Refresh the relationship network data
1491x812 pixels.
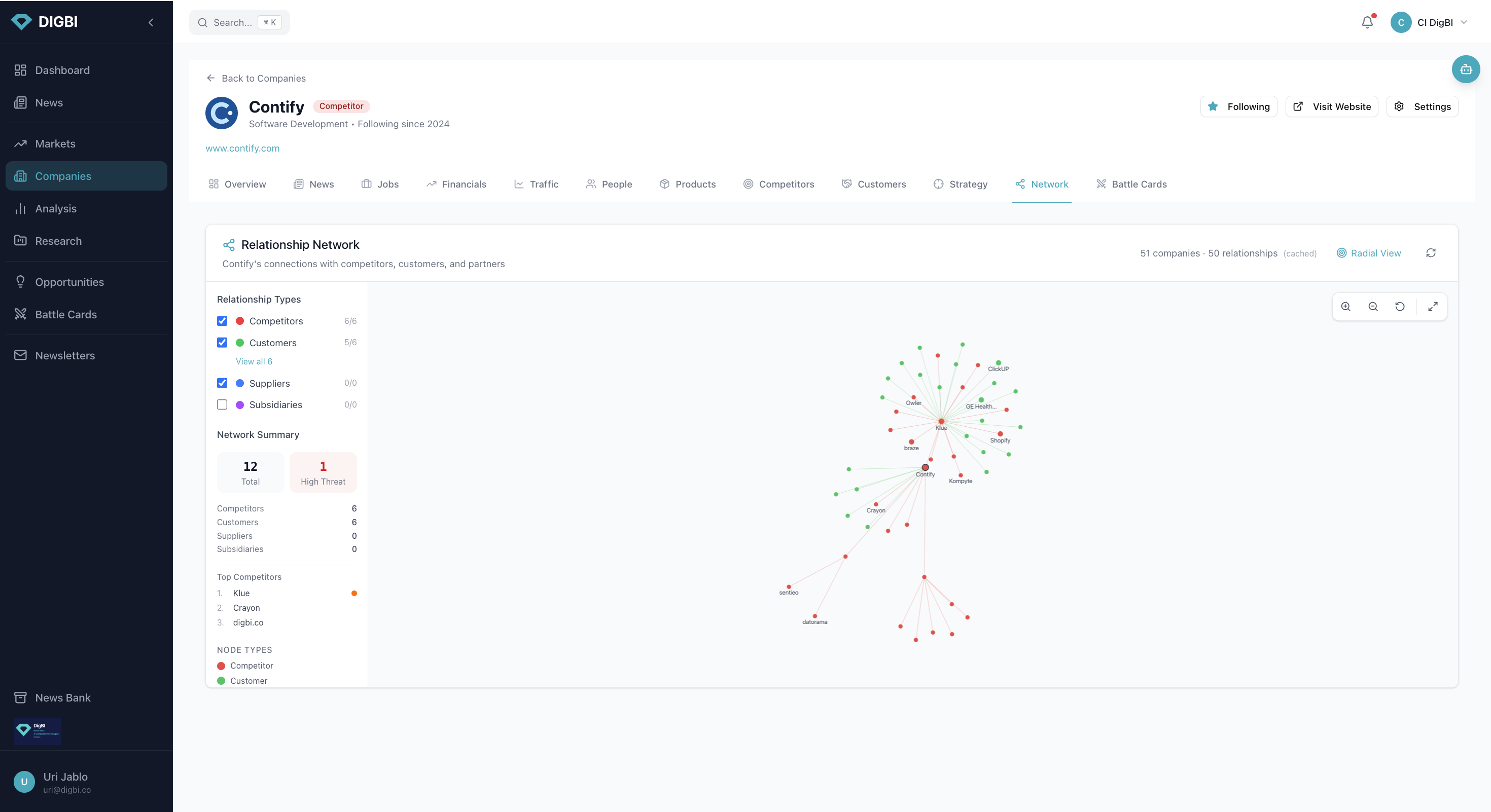pyautogui.click(x=1431, y=253)
